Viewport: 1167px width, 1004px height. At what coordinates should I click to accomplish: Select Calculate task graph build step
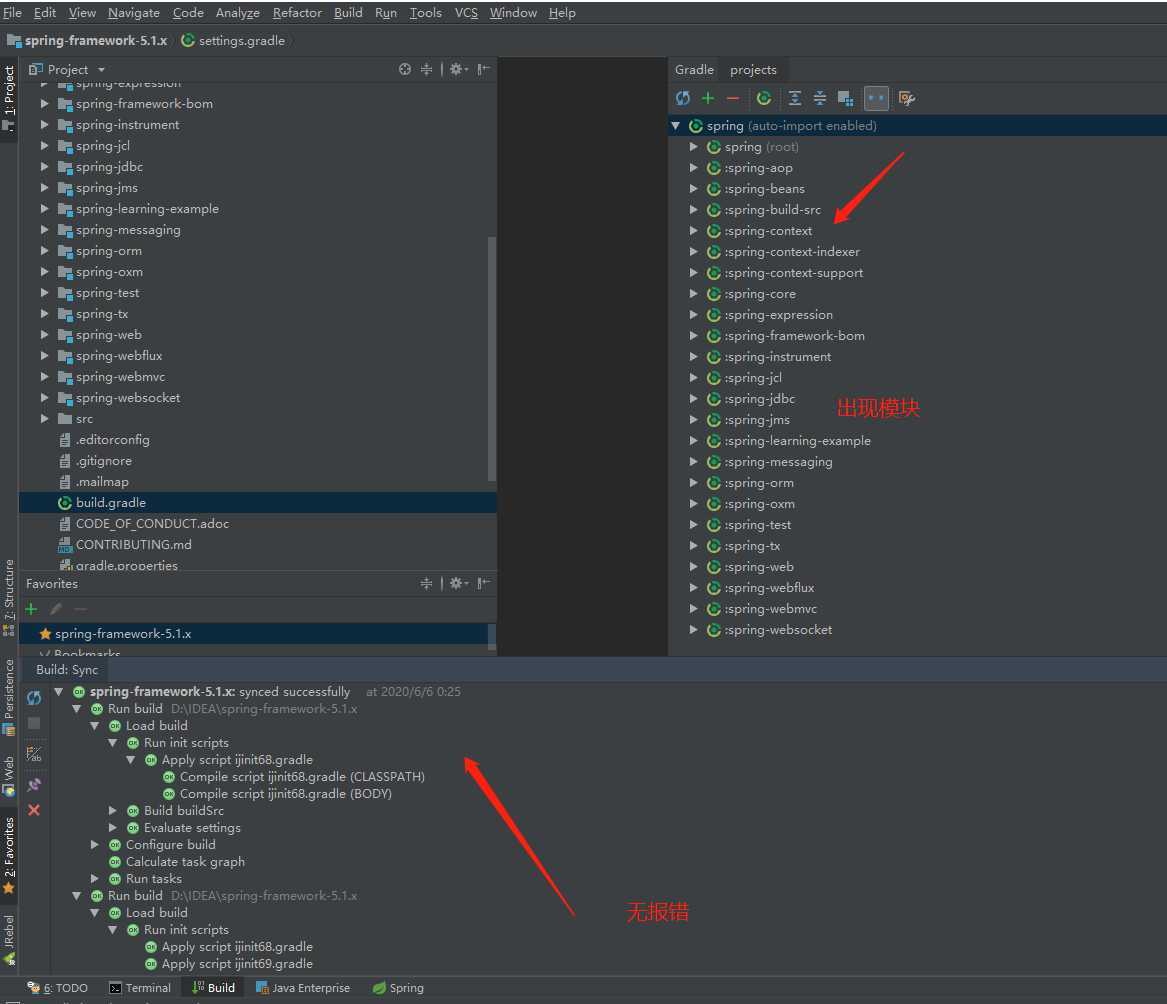click(x=185, y=862)
